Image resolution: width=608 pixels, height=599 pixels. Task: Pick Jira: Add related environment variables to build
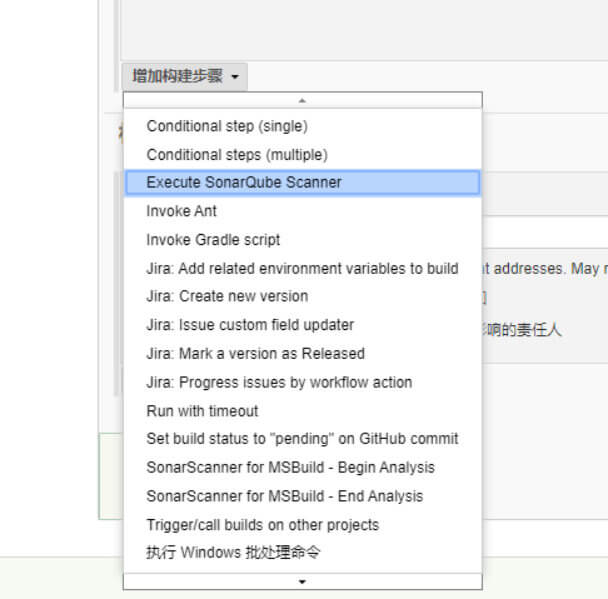pyautogui.click(x=302, y=268)
